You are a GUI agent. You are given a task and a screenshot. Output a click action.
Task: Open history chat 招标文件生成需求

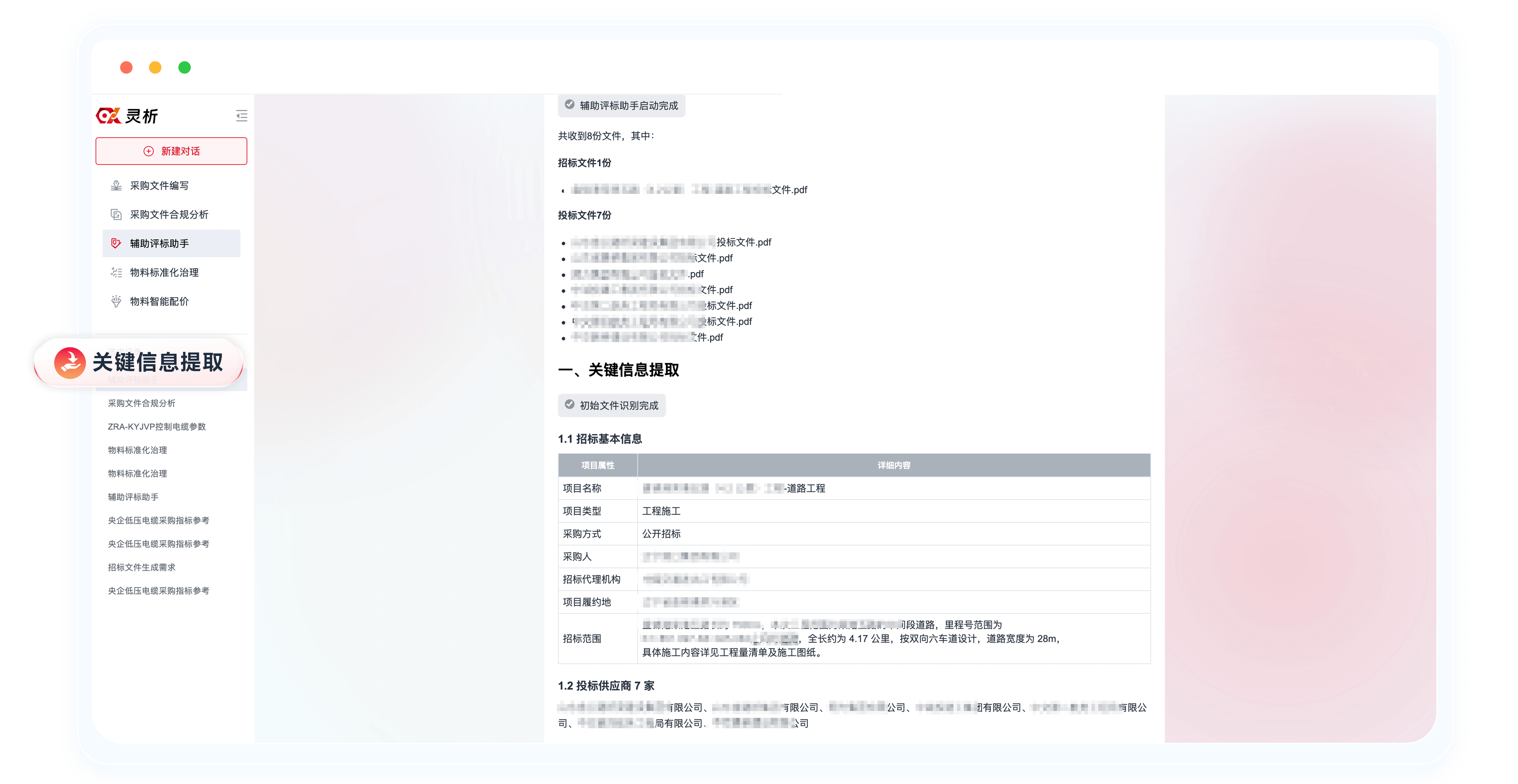click(x=141, y=567)
